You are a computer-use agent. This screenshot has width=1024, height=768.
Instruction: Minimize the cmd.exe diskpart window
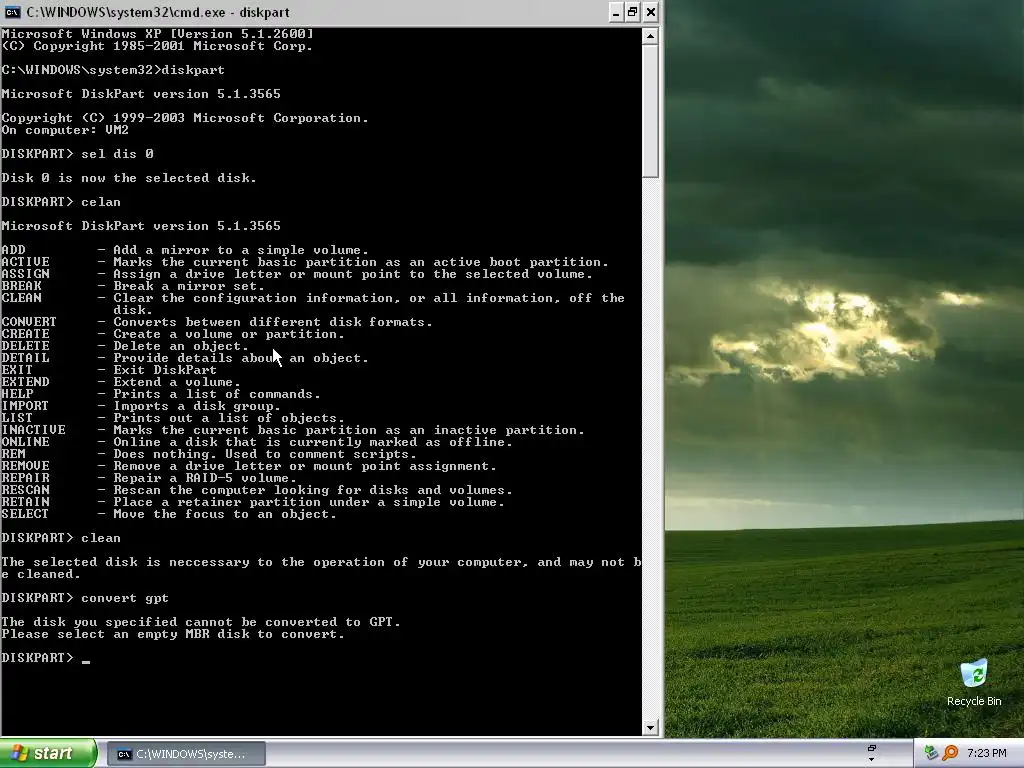pyautogui.click(x=615, y=12)
